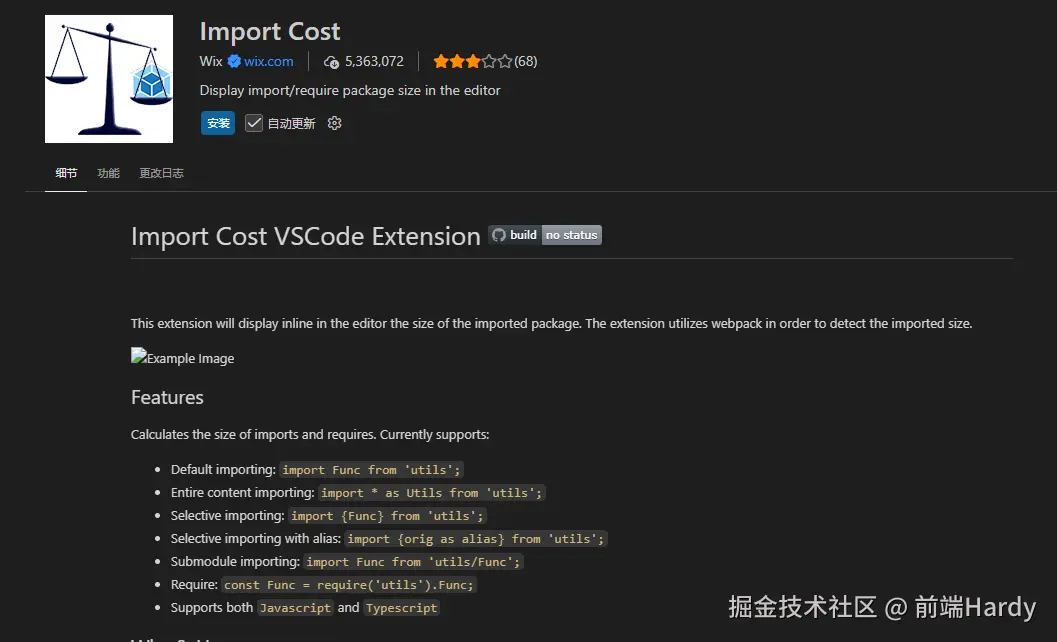Switch to the 细节 details tab

(x=66, y=173)
